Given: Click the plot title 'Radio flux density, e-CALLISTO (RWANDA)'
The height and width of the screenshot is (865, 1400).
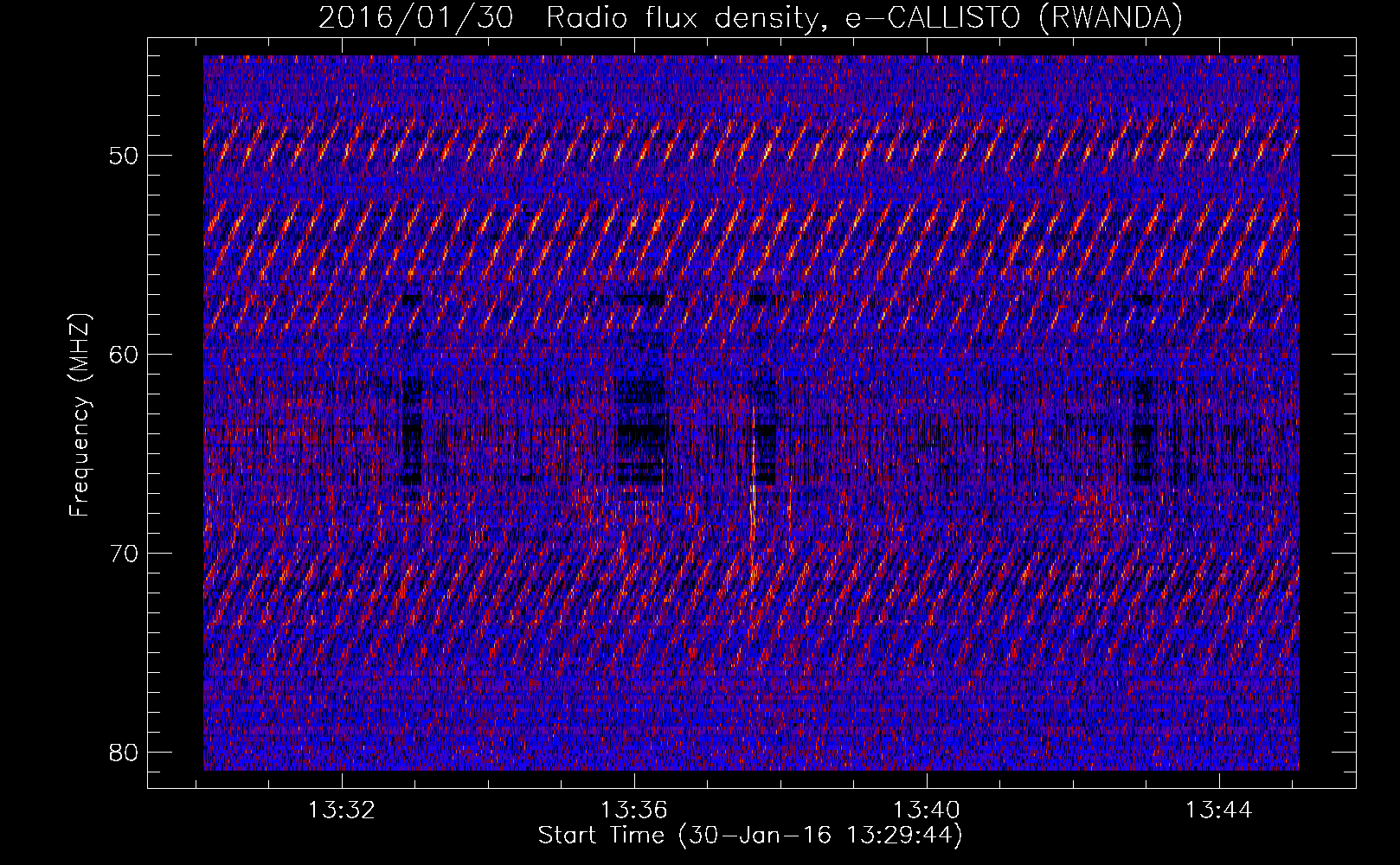Looking at the screenshot, I should [x=864, y=17].
